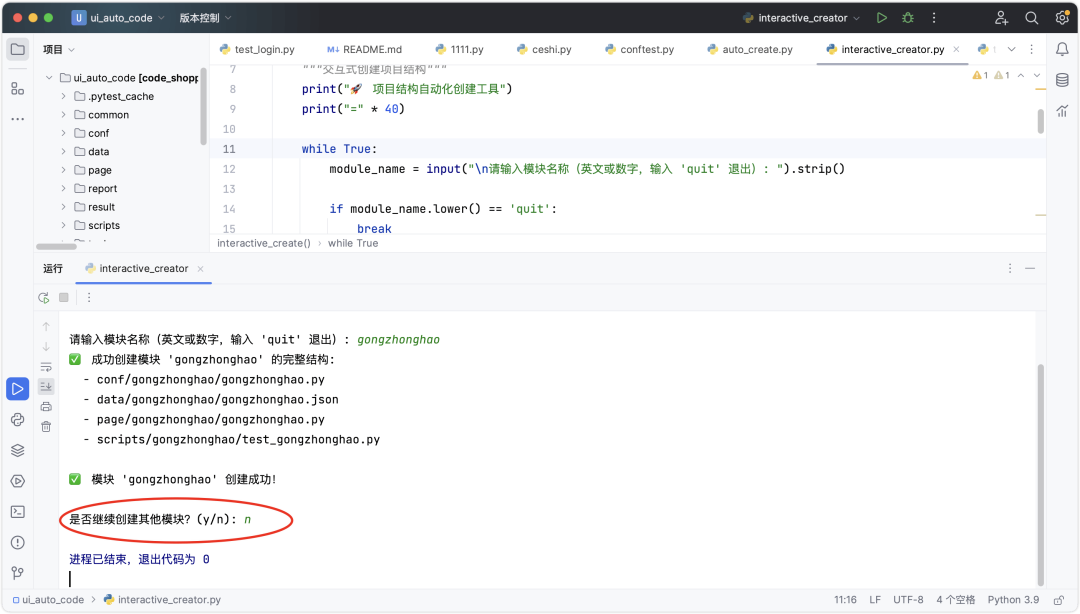This screenshot has width=1080, height=614.
Task: Toggle read-only lock icon in status bar
Action: point(1059,600)
